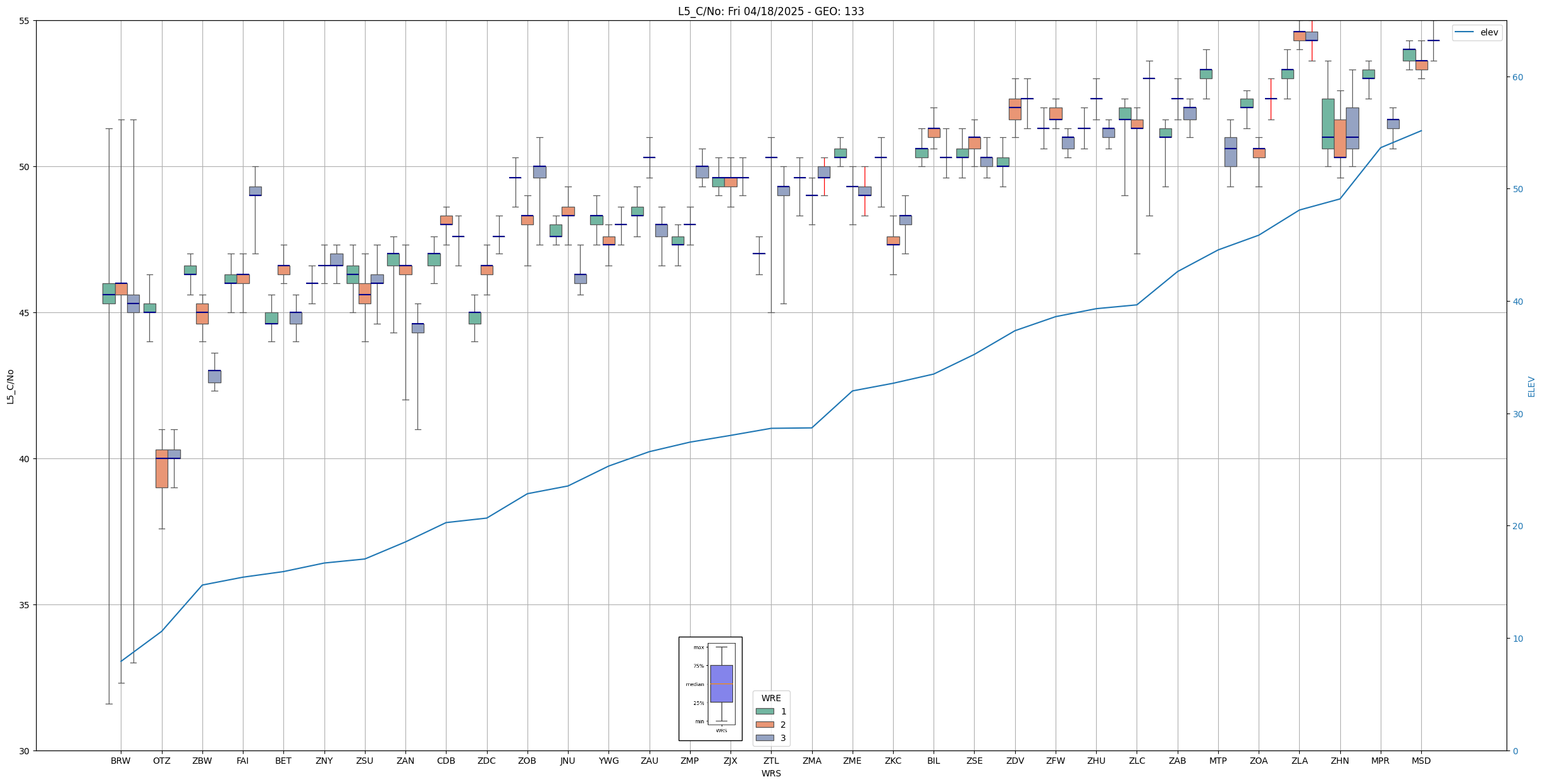Click the blue-gray ZBW box near 43
Image resolution: width=1542 pixels, height=784 pixels.
pos(214,376)
